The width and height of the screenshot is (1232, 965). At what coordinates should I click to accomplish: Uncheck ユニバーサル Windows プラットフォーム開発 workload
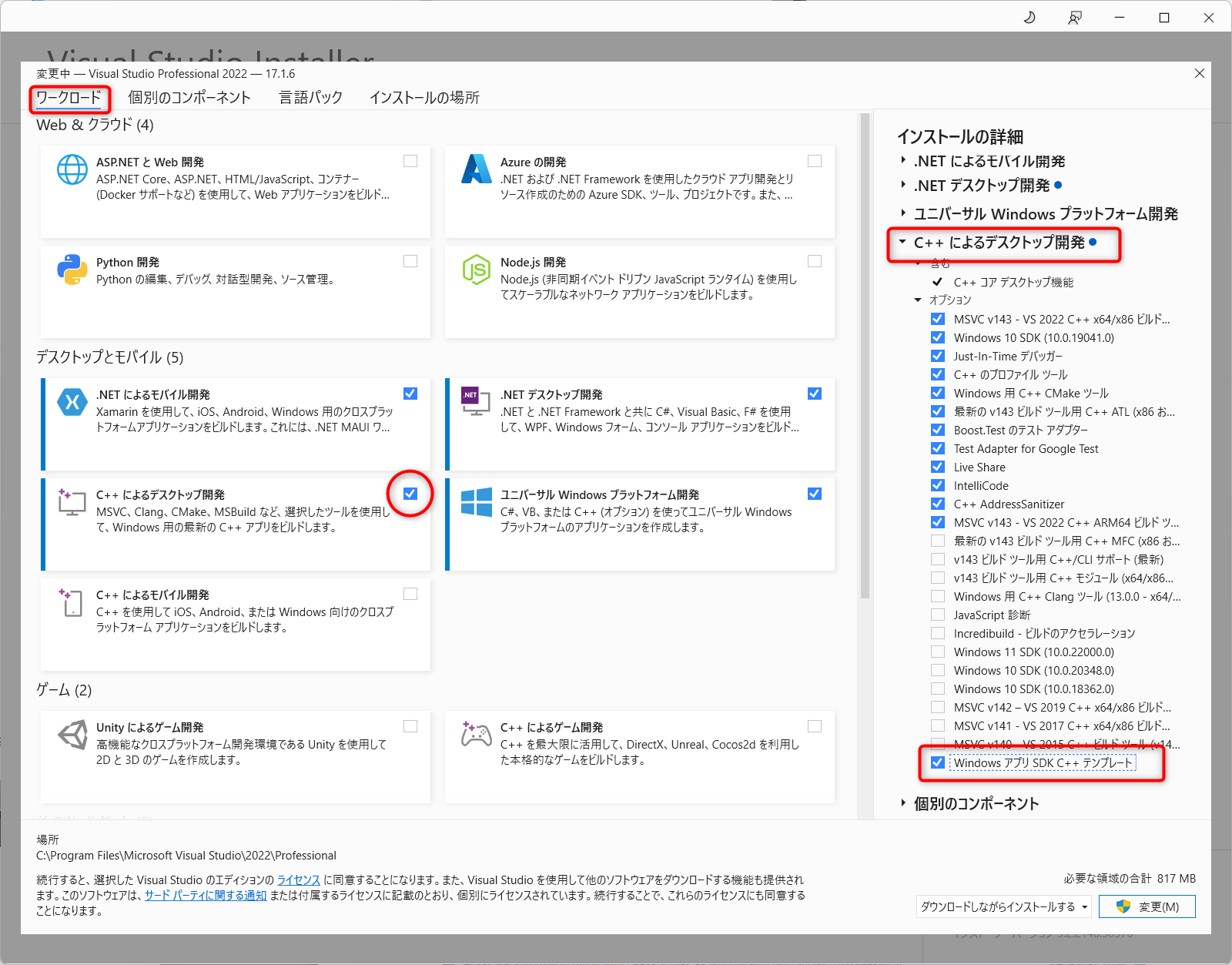click(815, 494)
